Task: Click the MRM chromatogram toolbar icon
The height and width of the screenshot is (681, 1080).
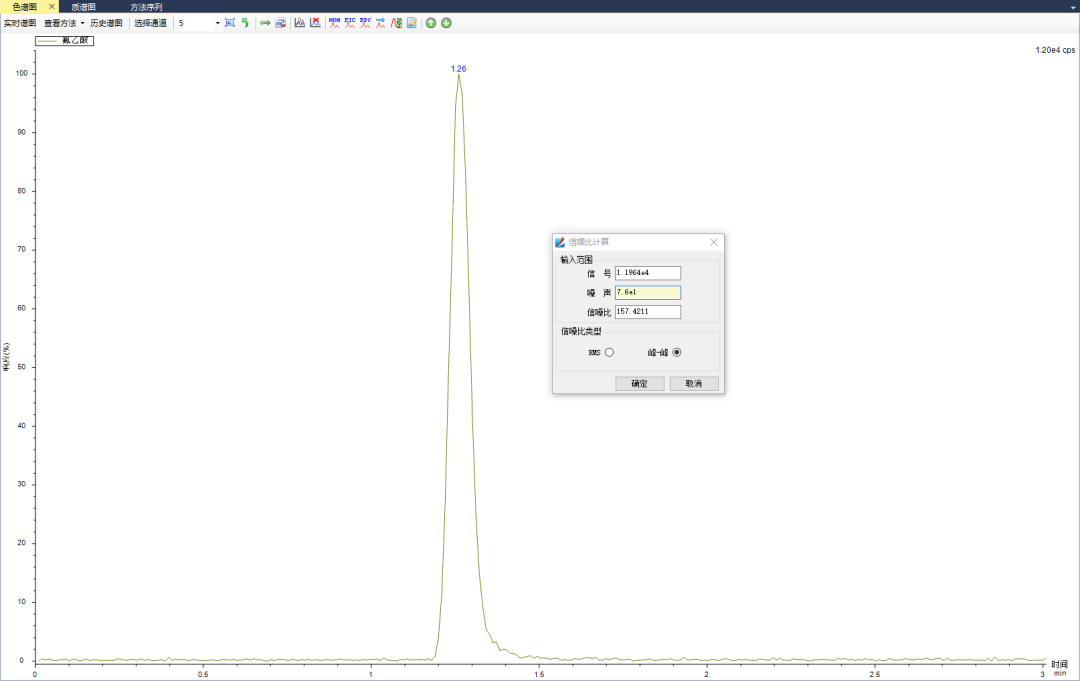Action: point(334,22)
